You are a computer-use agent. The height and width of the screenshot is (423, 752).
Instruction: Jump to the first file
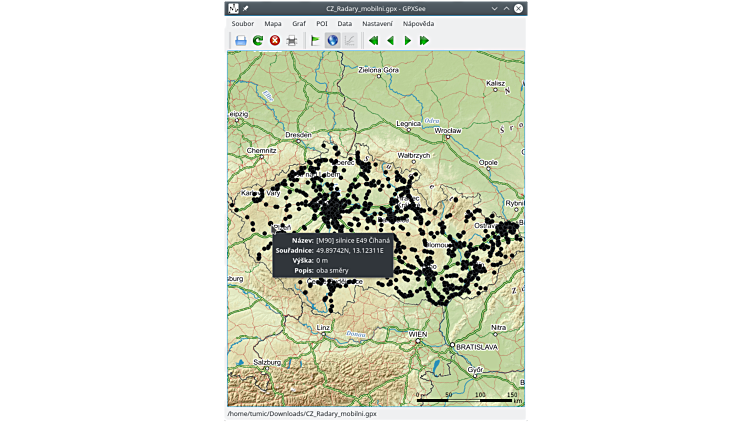pyautogui.click(x=373, y=41)
